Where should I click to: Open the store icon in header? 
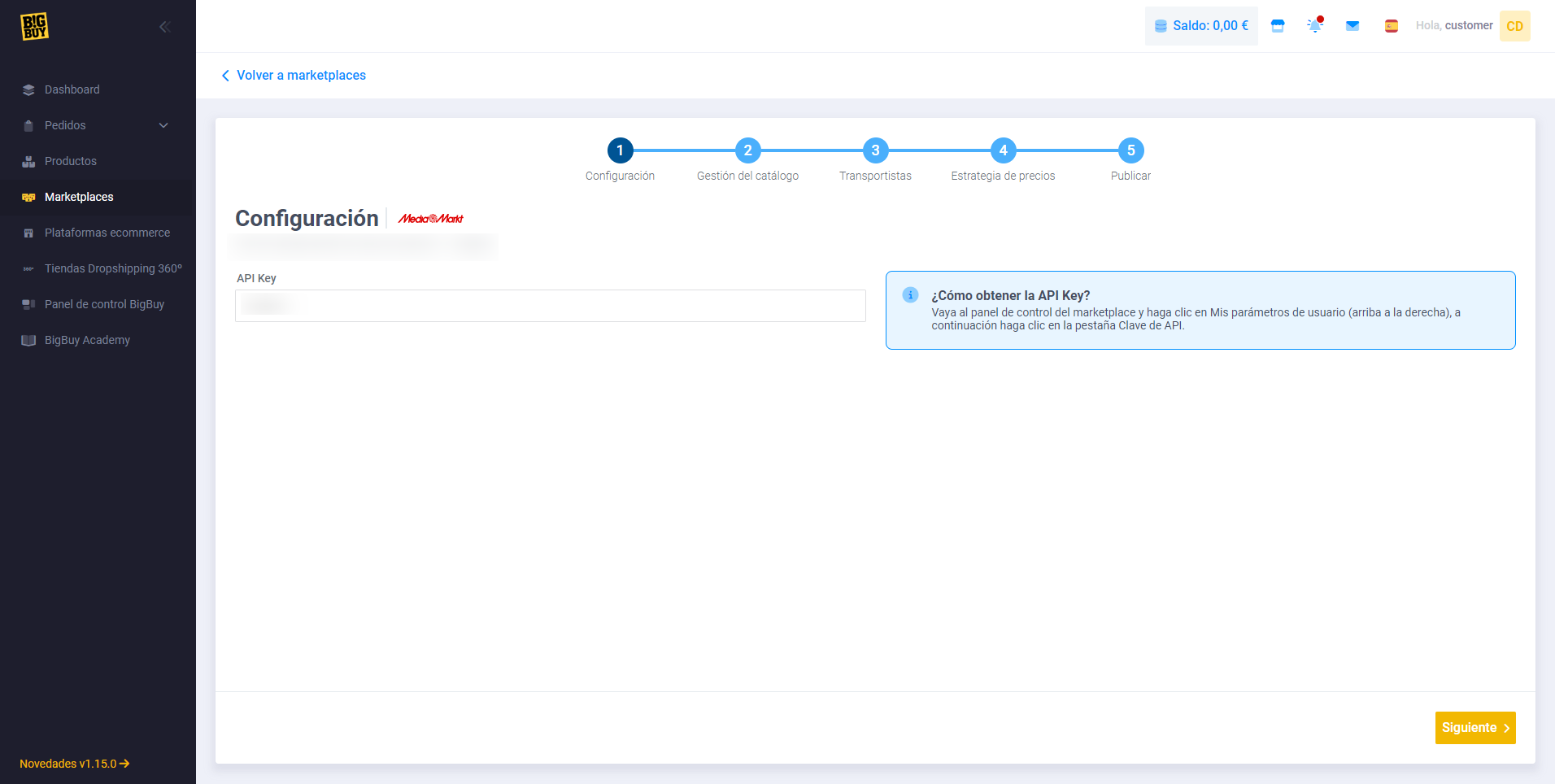pyautogui.click(x=1278, y=26)
